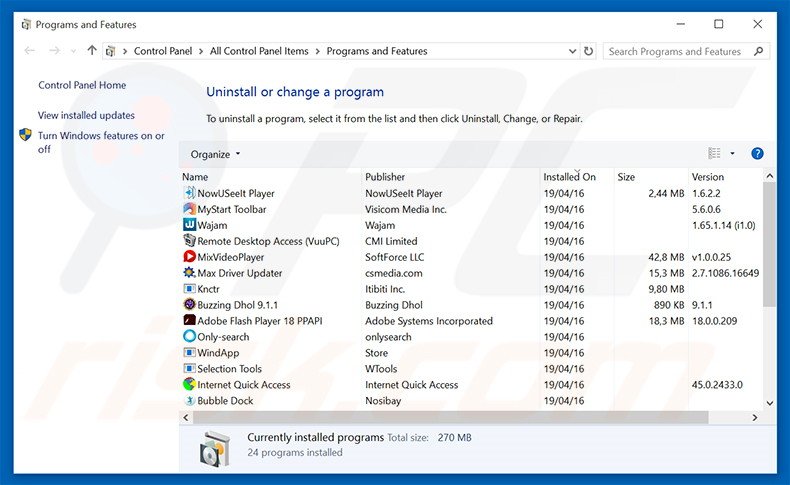
Task: Select the Adobe Systems Incorporated publisher cell
Action: pos(429,321)
